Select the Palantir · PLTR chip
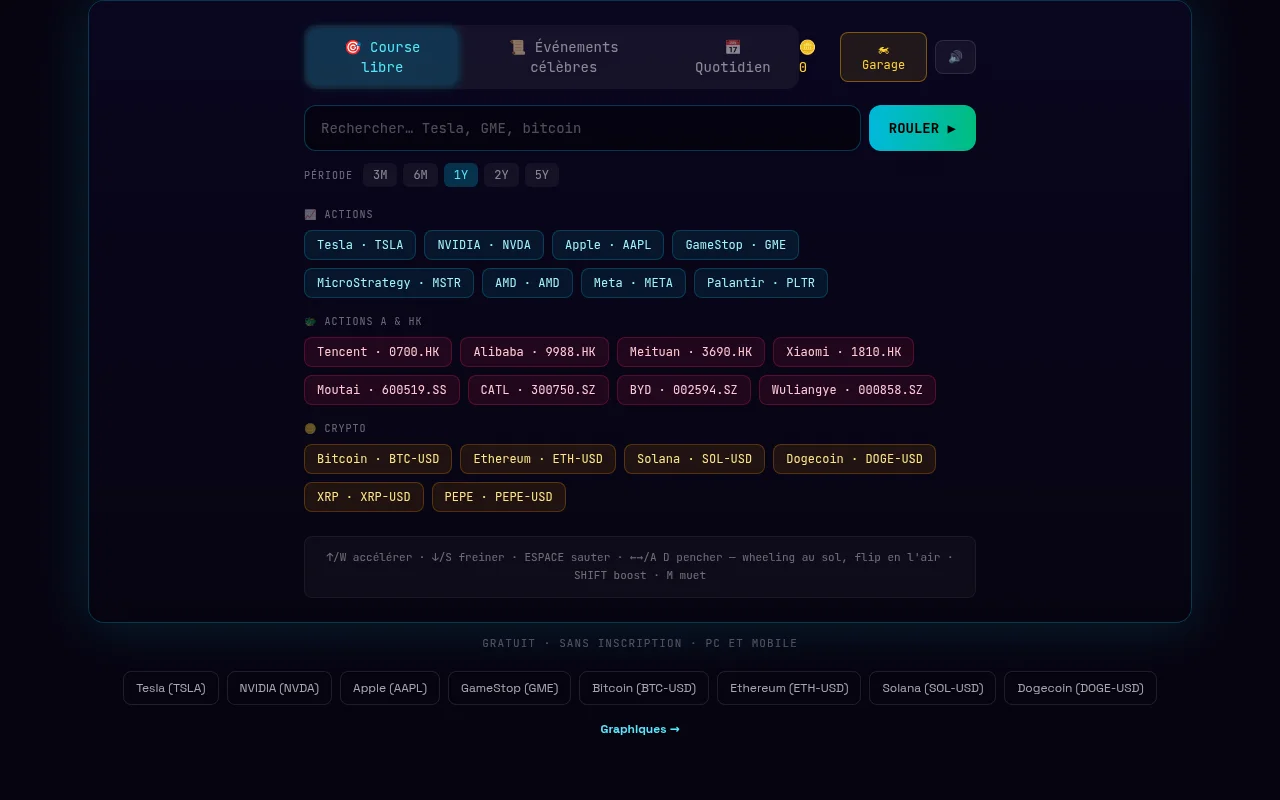Viewport: 1280px width, 800px height. click(761, 283)
